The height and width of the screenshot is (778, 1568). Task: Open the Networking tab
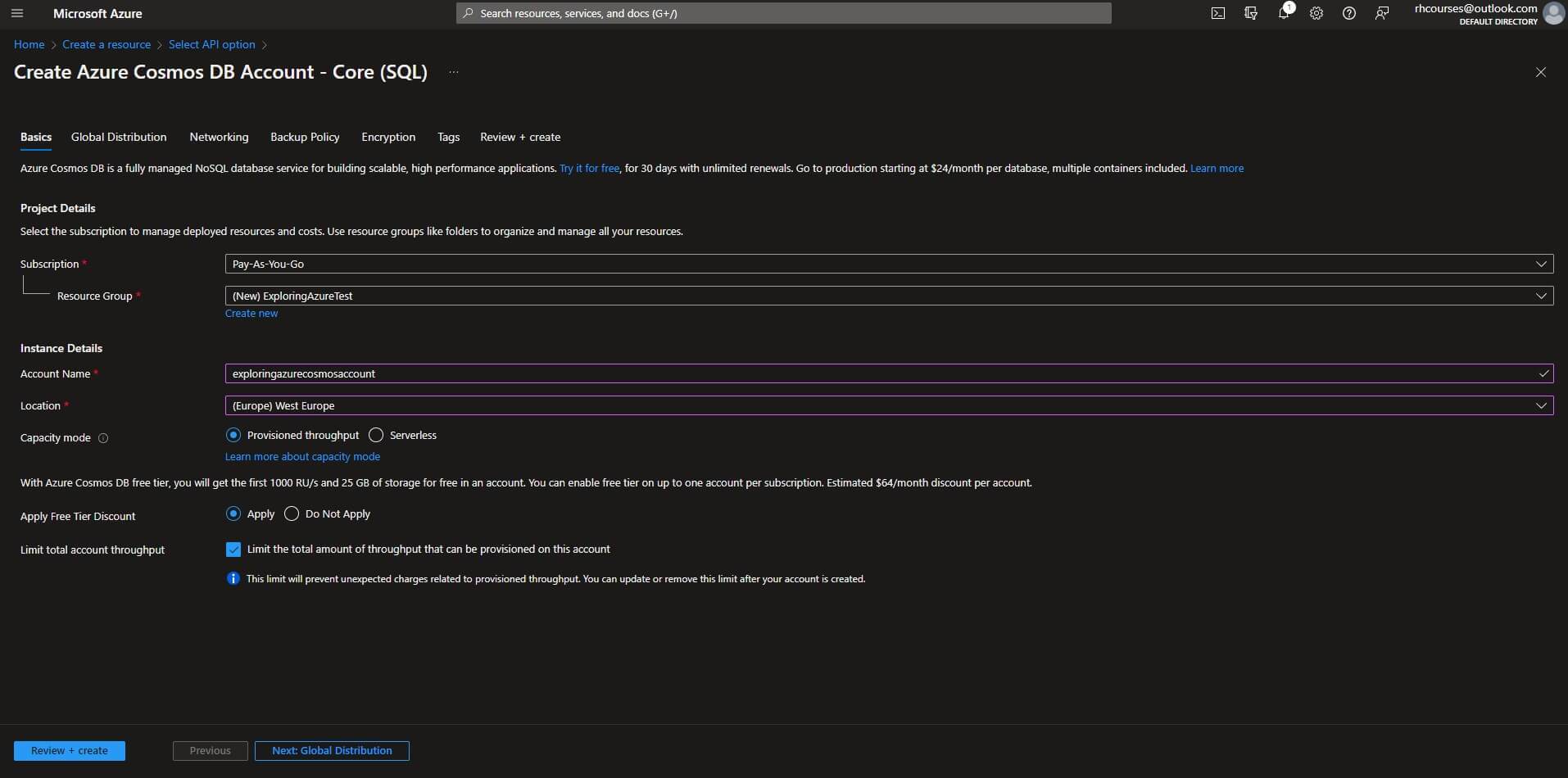tap(219, 137)
